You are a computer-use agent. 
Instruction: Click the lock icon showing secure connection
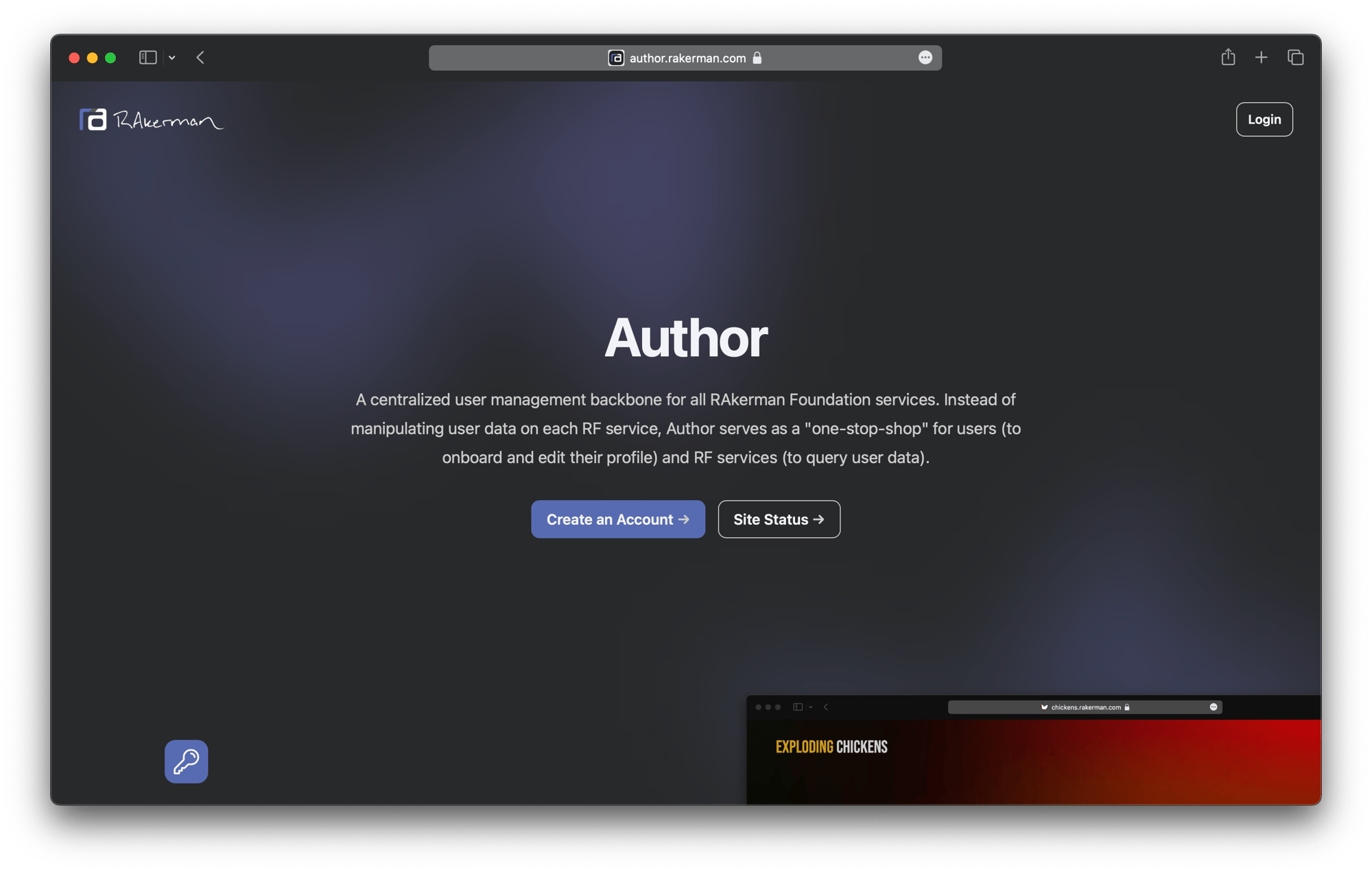pos(757,58)
